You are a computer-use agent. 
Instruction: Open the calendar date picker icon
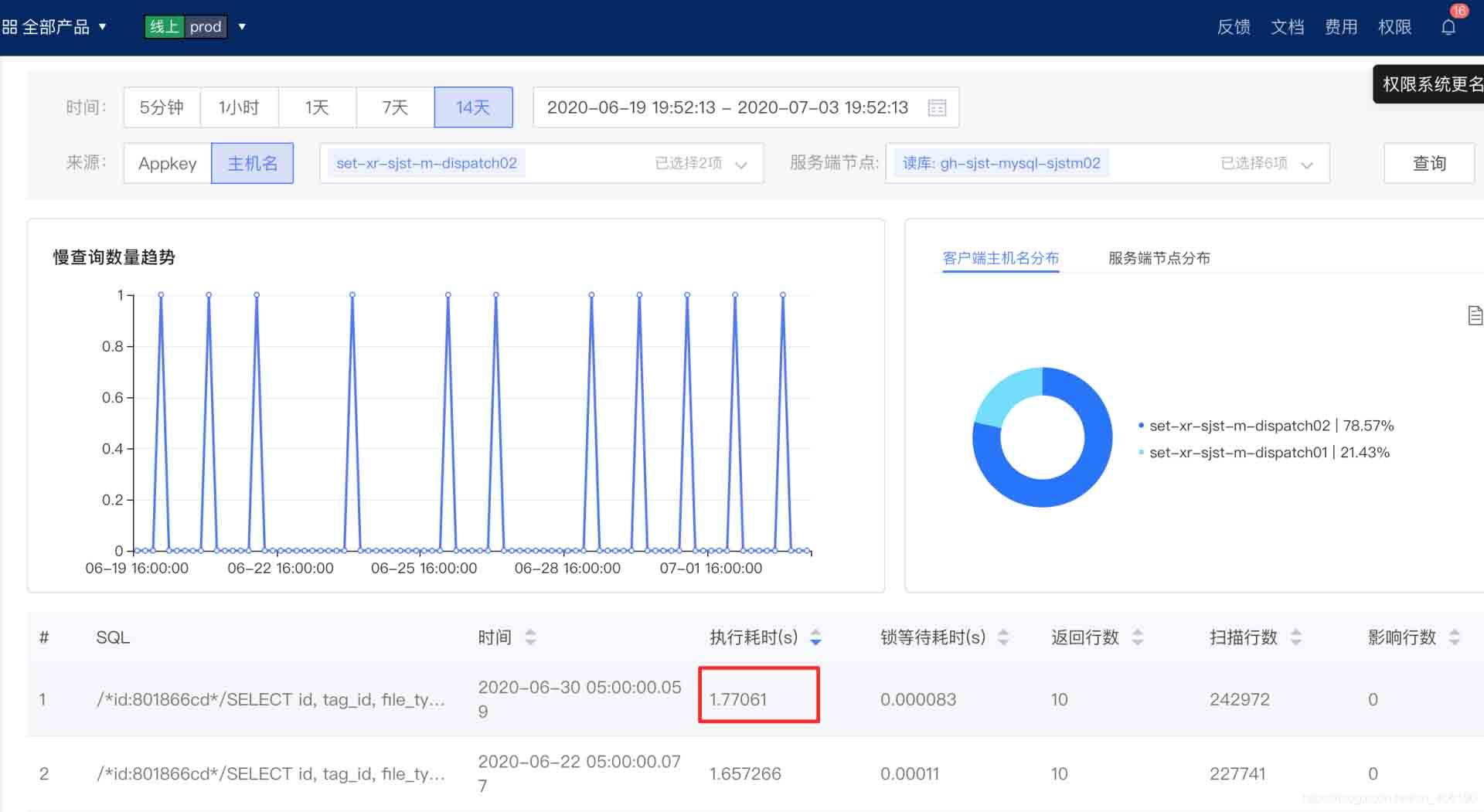click(937, 107)
